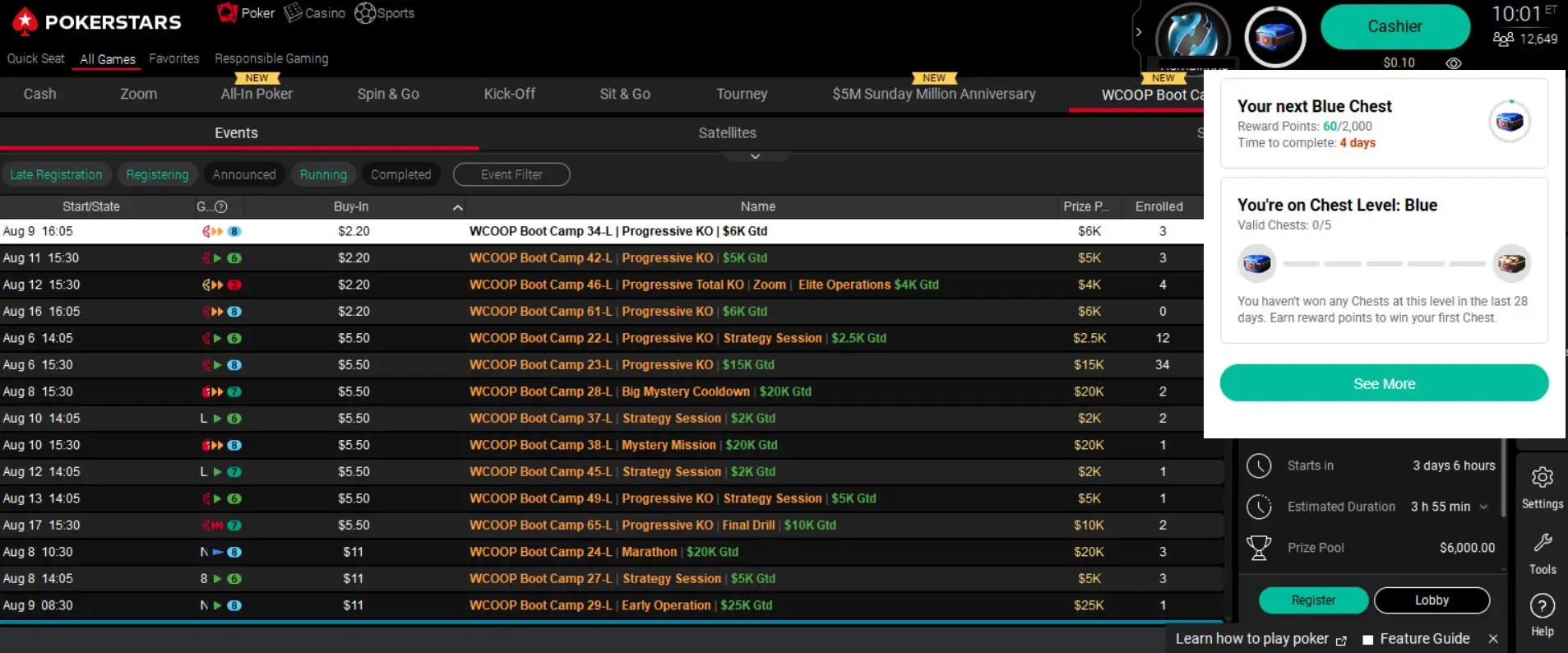Click the arrow chevron left of the avatar
The image size is (1568, 653).
(1139, 33)
